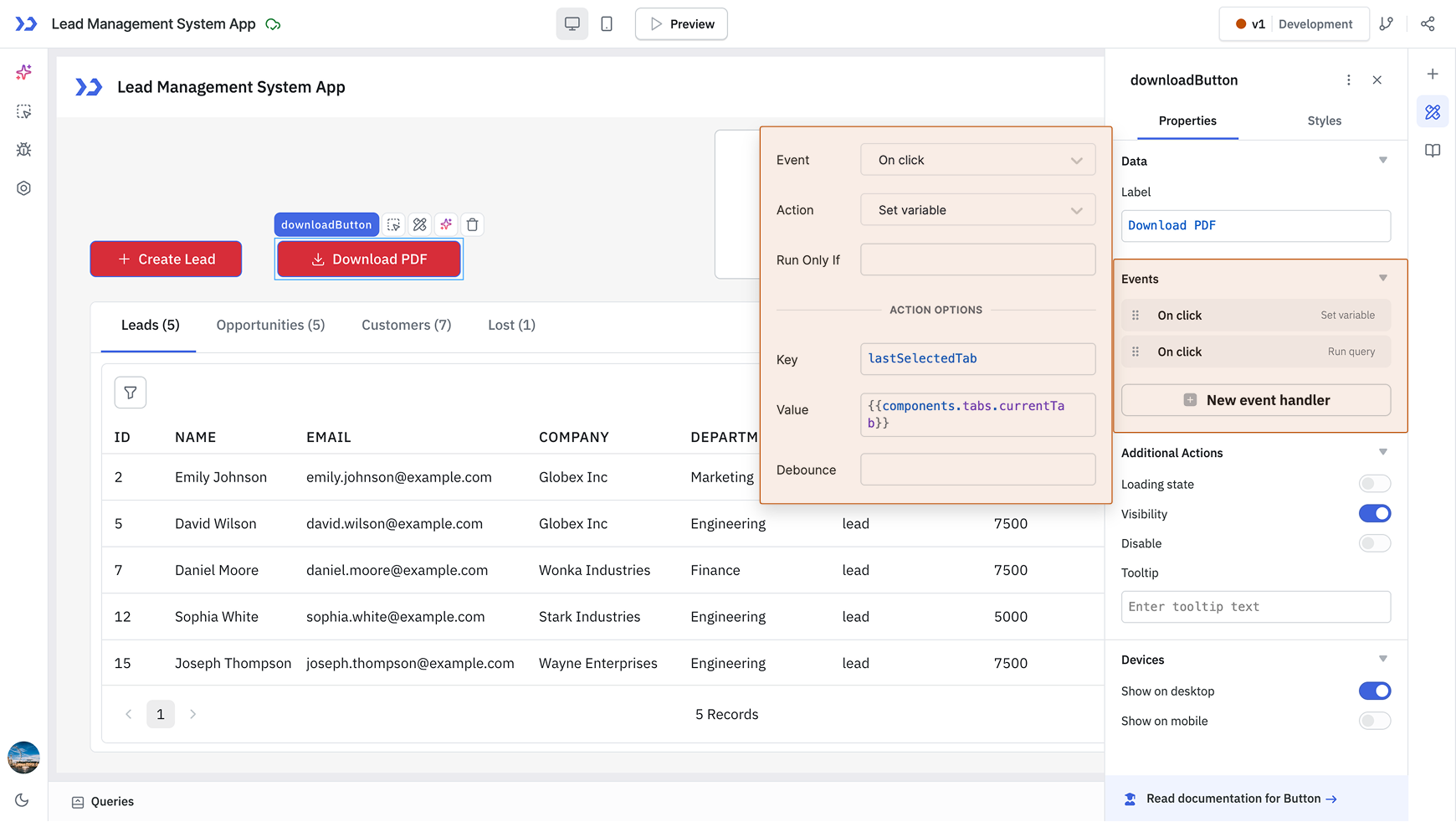Open the Action dropdown showing Set variable
Screen dimensions: 1456x822
(977, 209)
